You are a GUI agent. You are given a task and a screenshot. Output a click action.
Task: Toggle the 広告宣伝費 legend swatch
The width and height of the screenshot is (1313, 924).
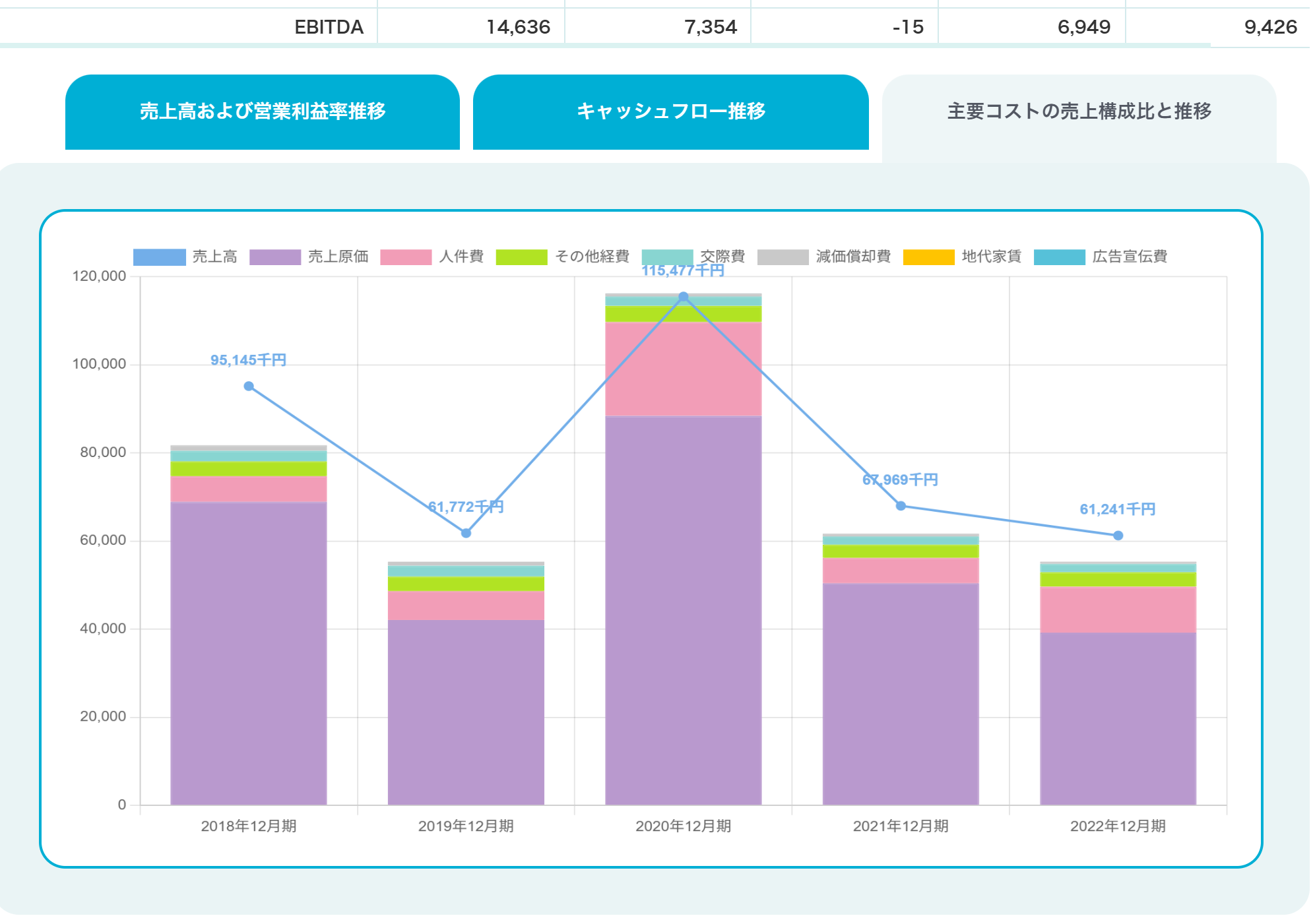(x=1059, y=254)
